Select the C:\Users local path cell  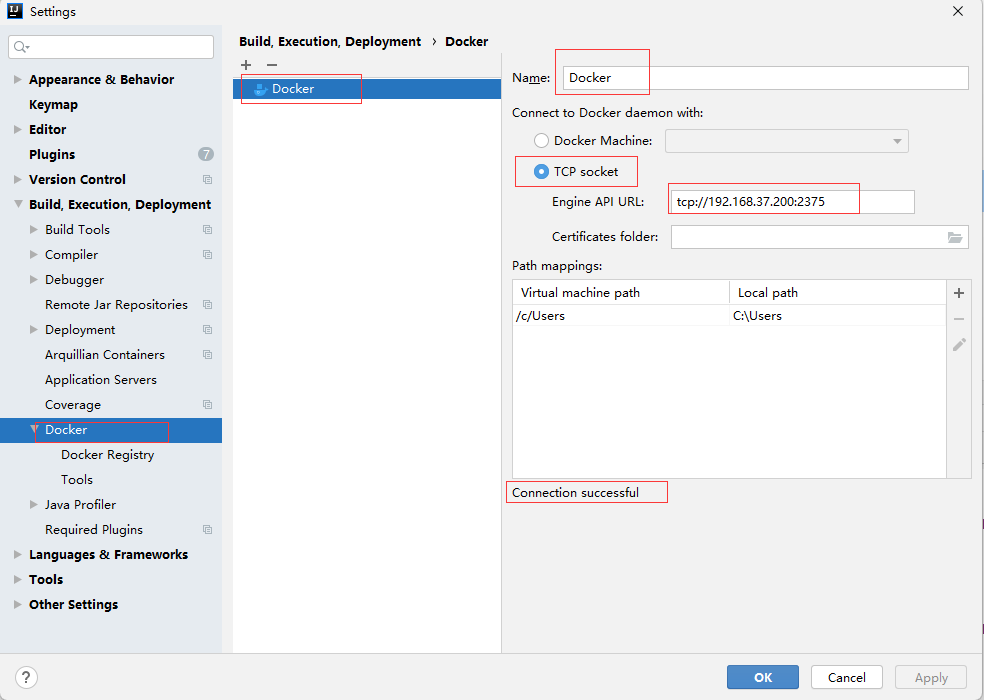[838, 316]
